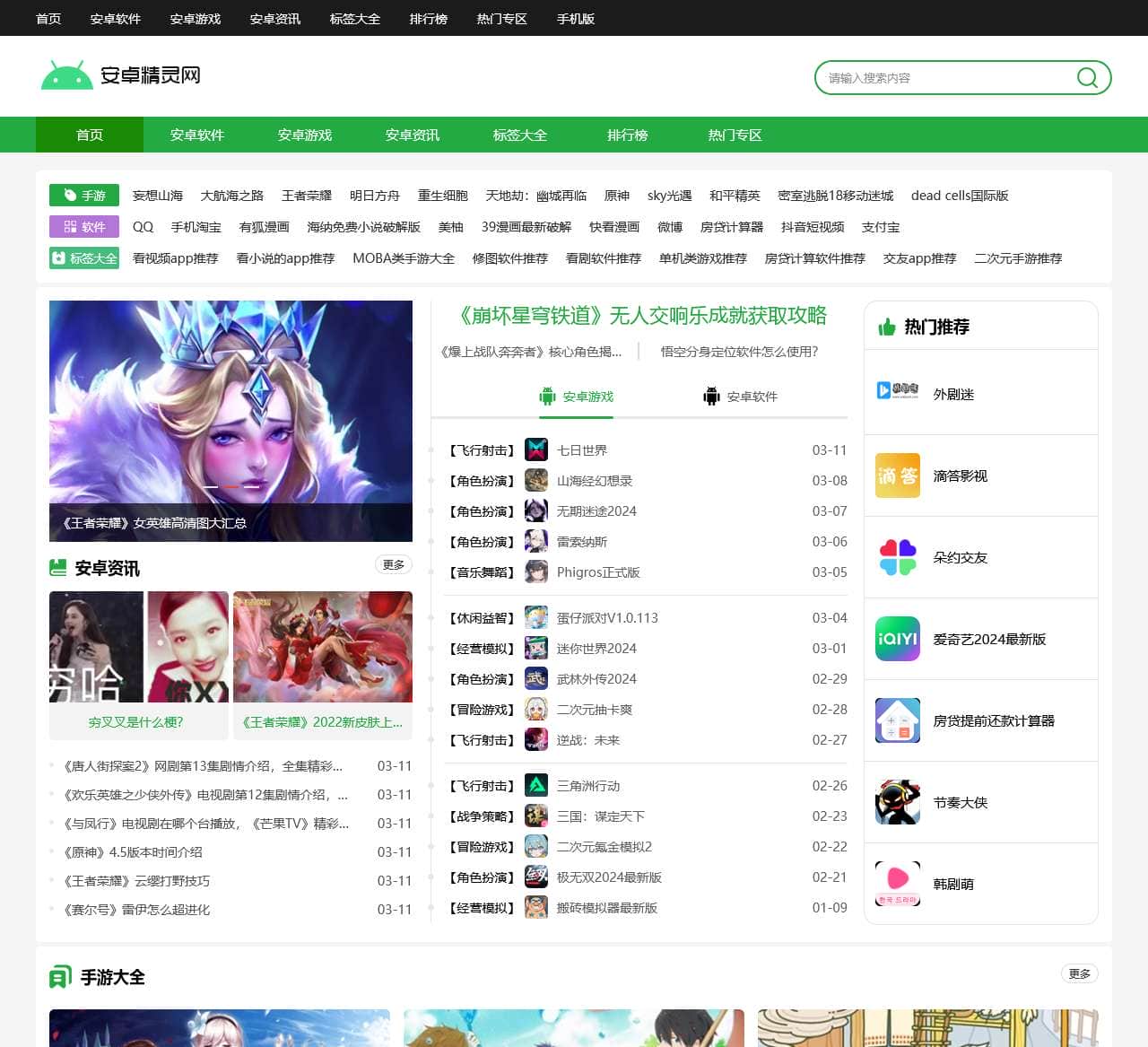The height and width of the screenshot is (1047, 1148).
Task: Click the 山海经幻想录 game icon
Action: [536, 480]
